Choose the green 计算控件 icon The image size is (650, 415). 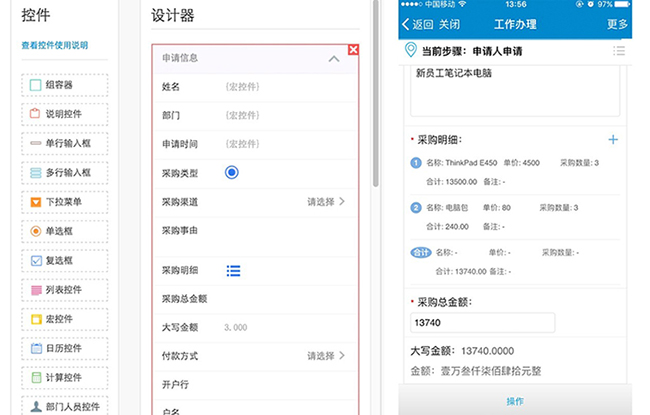pos(36,377)
